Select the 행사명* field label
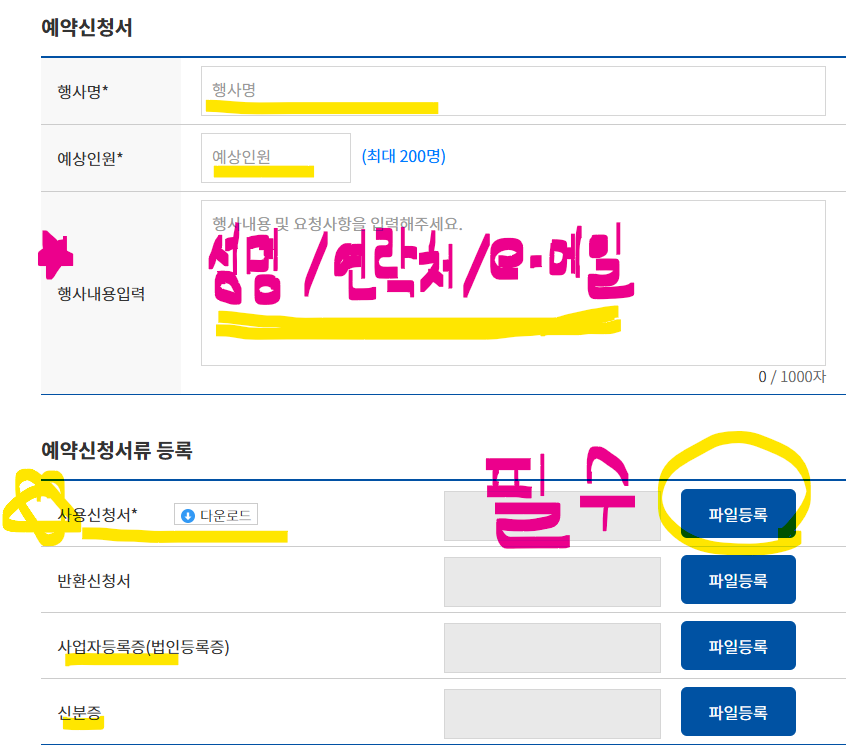The width and height of the screenshot is (849, 753). tap(83, 91)
